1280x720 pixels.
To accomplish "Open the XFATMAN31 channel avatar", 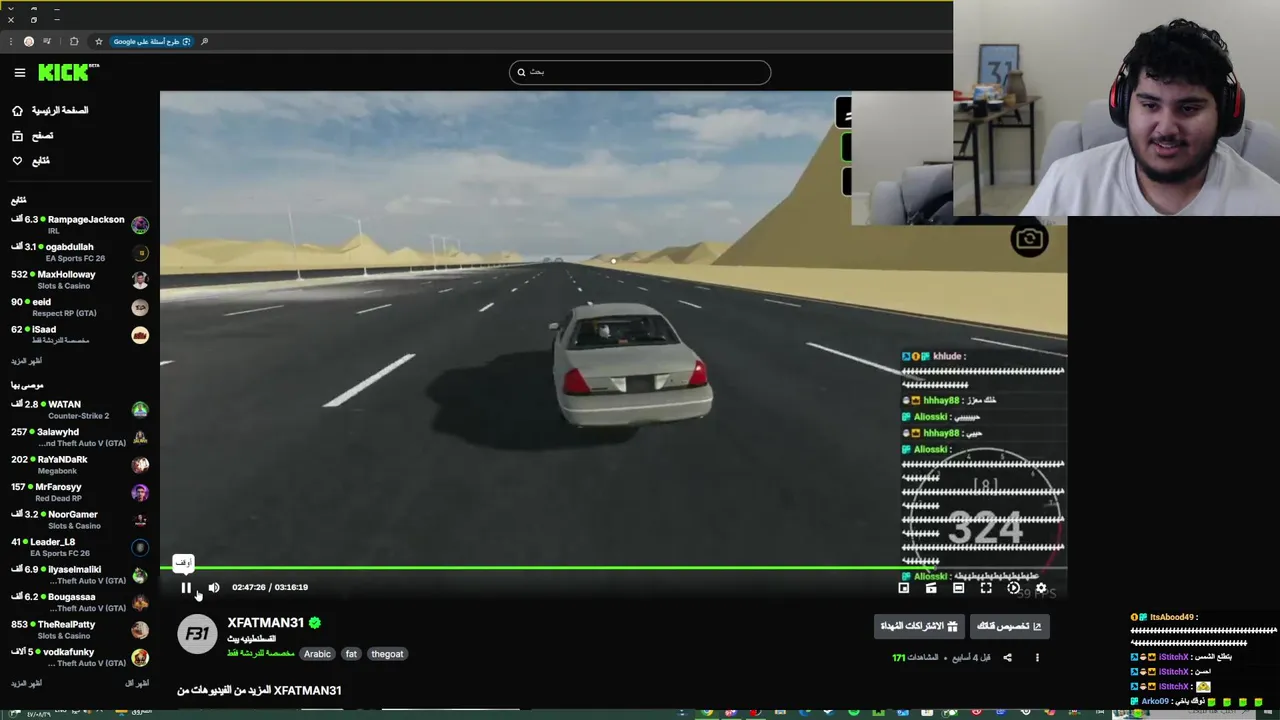I will (197, 634).
